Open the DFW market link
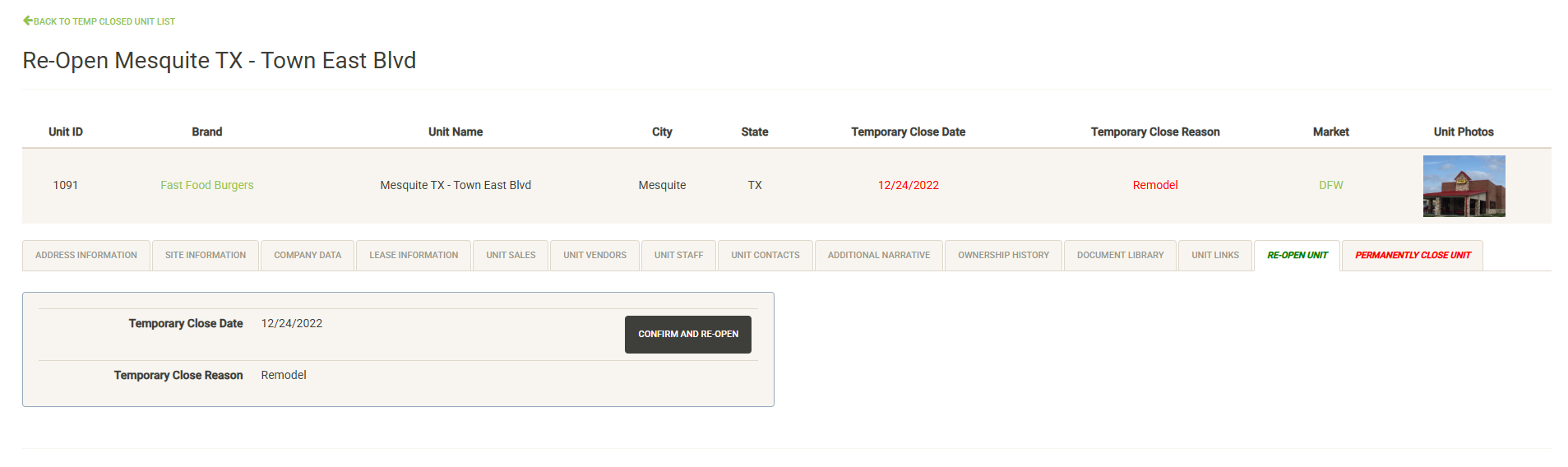 [x=1330, y=185]
